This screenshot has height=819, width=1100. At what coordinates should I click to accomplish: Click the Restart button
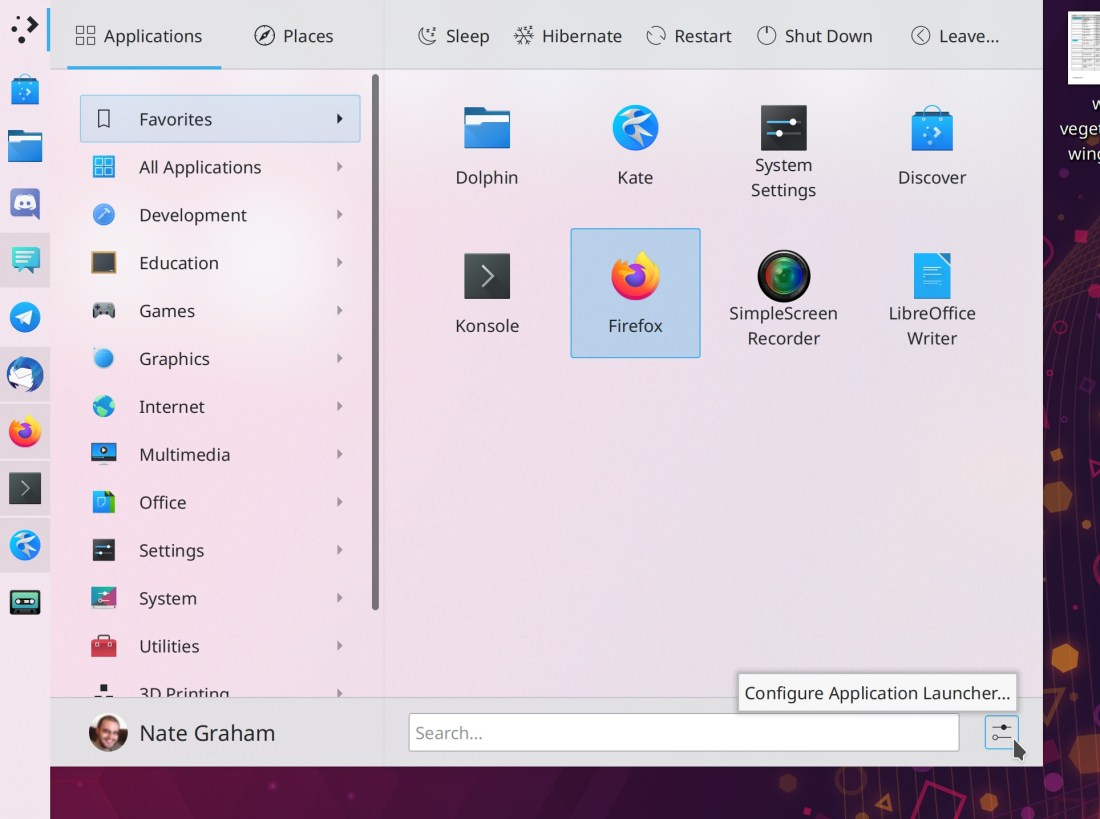tap(689, 36)
